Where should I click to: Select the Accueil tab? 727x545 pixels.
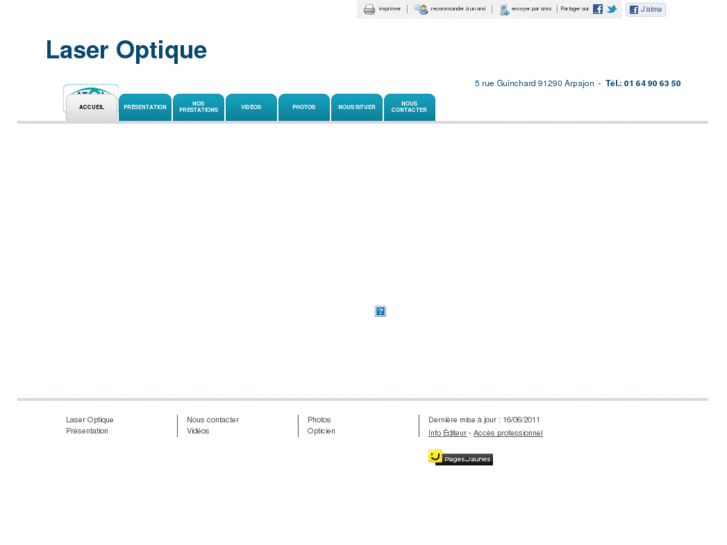pyautogui.click(x=91, y=107)
